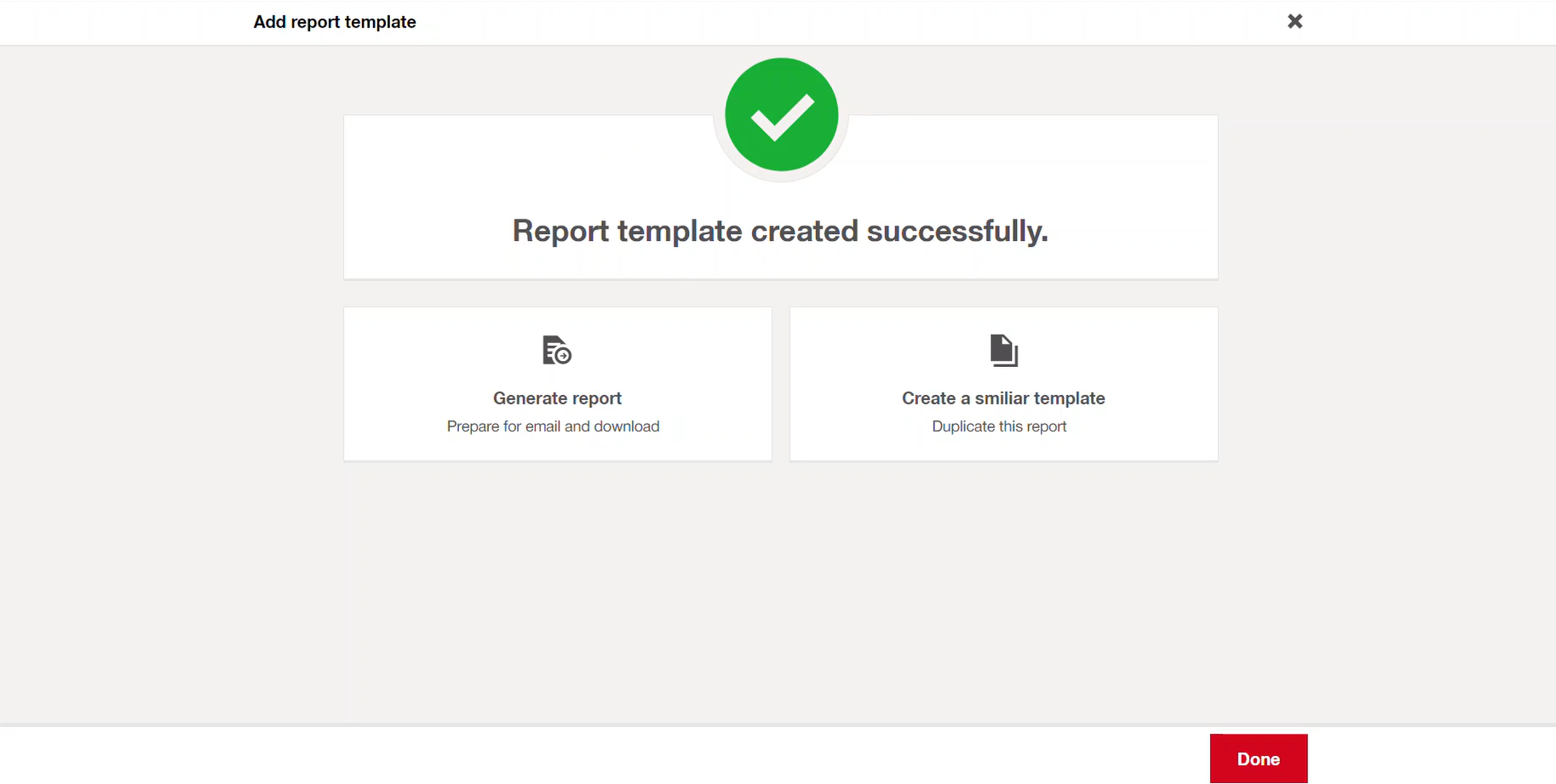The image size is (1556, 784).
Task: Click the duplicate template pages icon
Action: tap(1004, 351)
